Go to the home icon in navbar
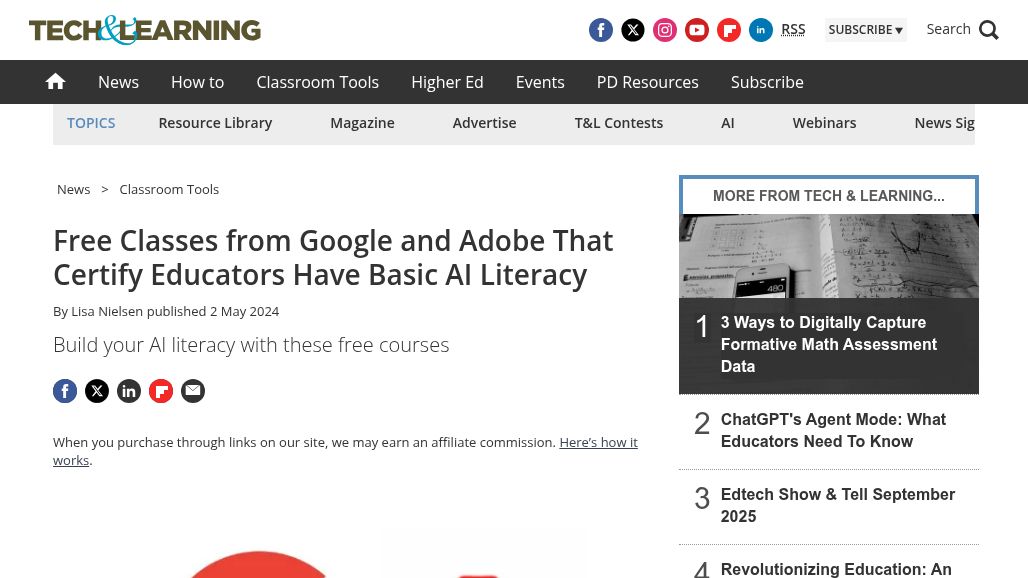 (x=56, y=81)
